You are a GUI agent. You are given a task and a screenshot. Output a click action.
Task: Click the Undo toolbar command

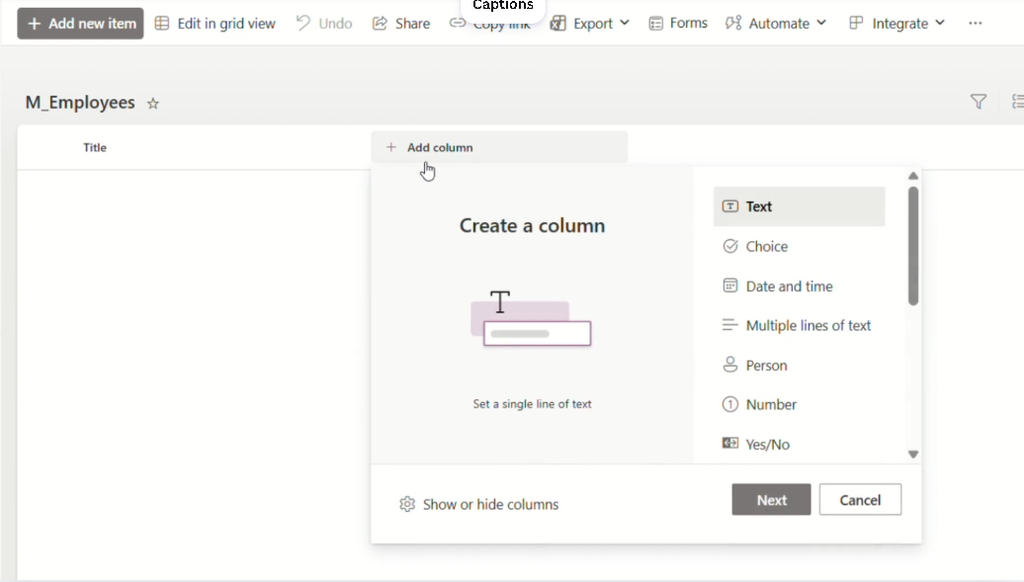324,24
